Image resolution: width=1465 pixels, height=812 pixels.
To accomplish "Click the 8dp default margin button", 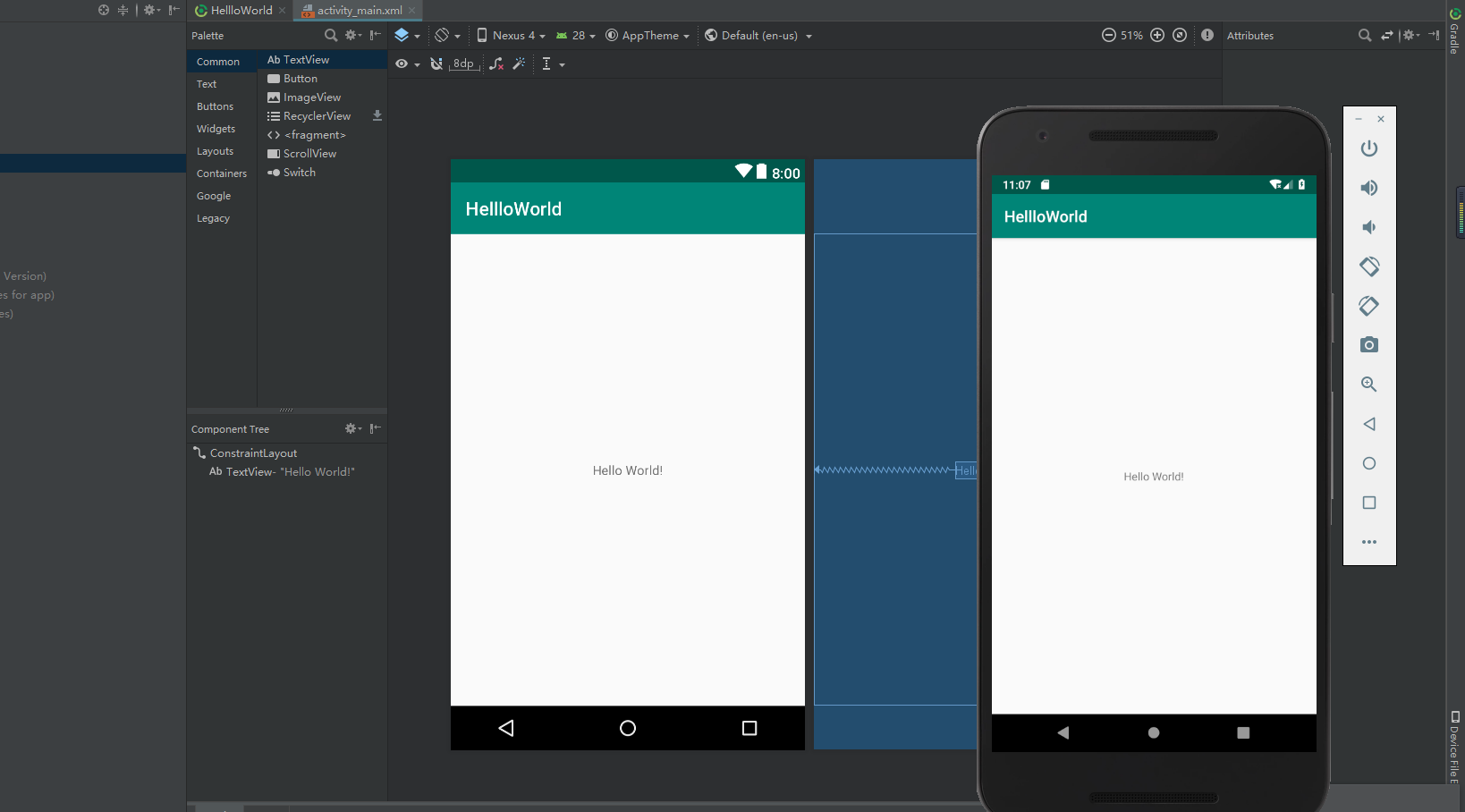I will pyautogui.click(x=463, y=63).
